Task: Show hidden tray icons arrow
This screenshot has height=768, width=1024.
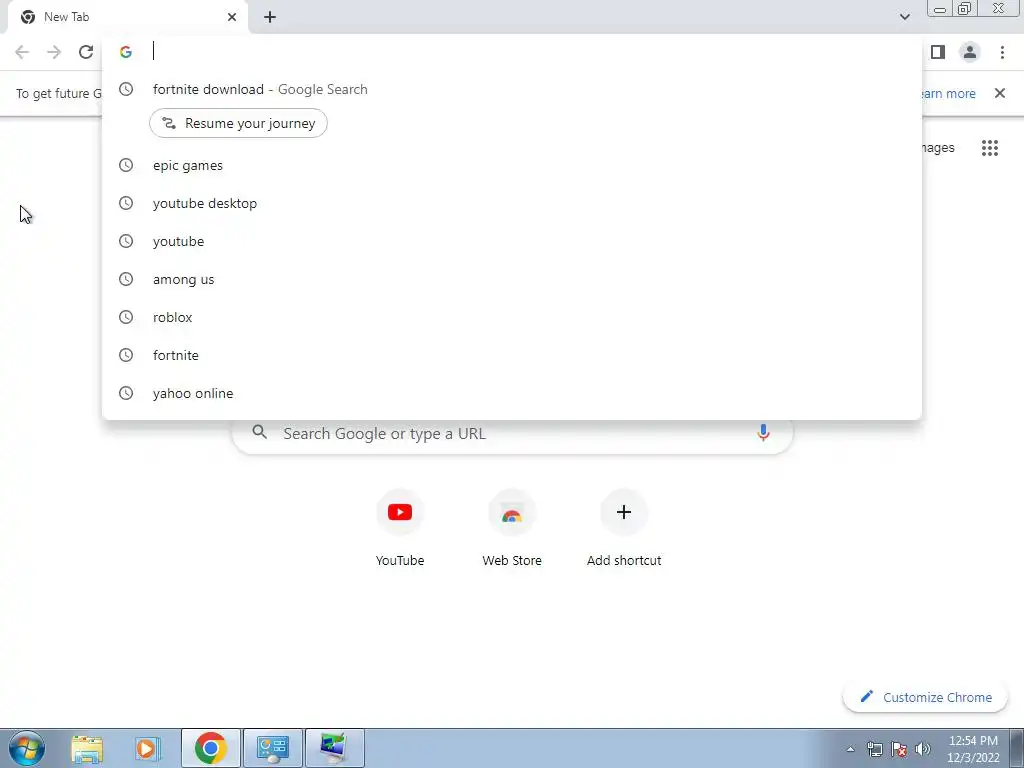Action: (x=850, y=749)
